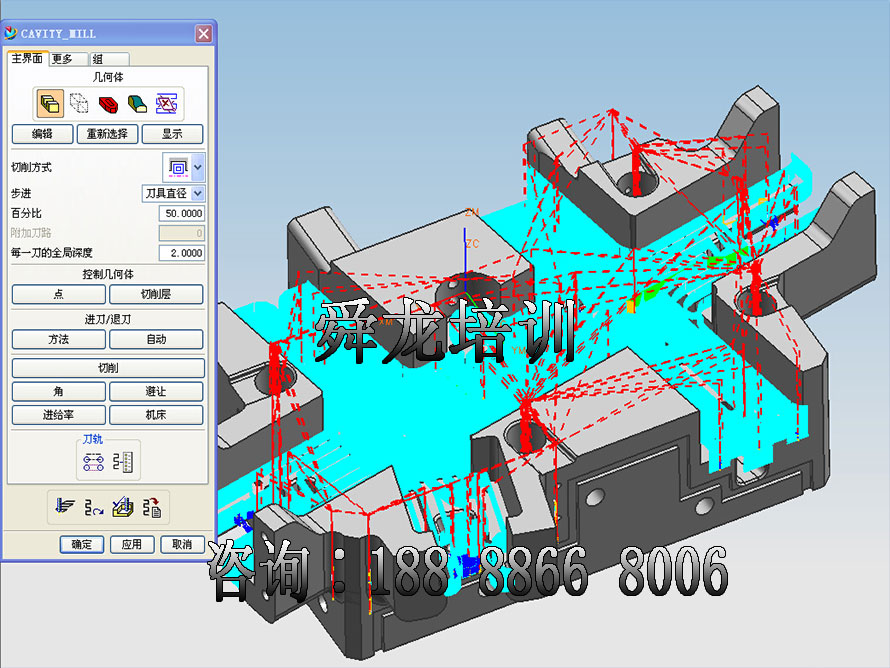890x668 pixels.
Task: List the tool path output
Action: [152, 507]
